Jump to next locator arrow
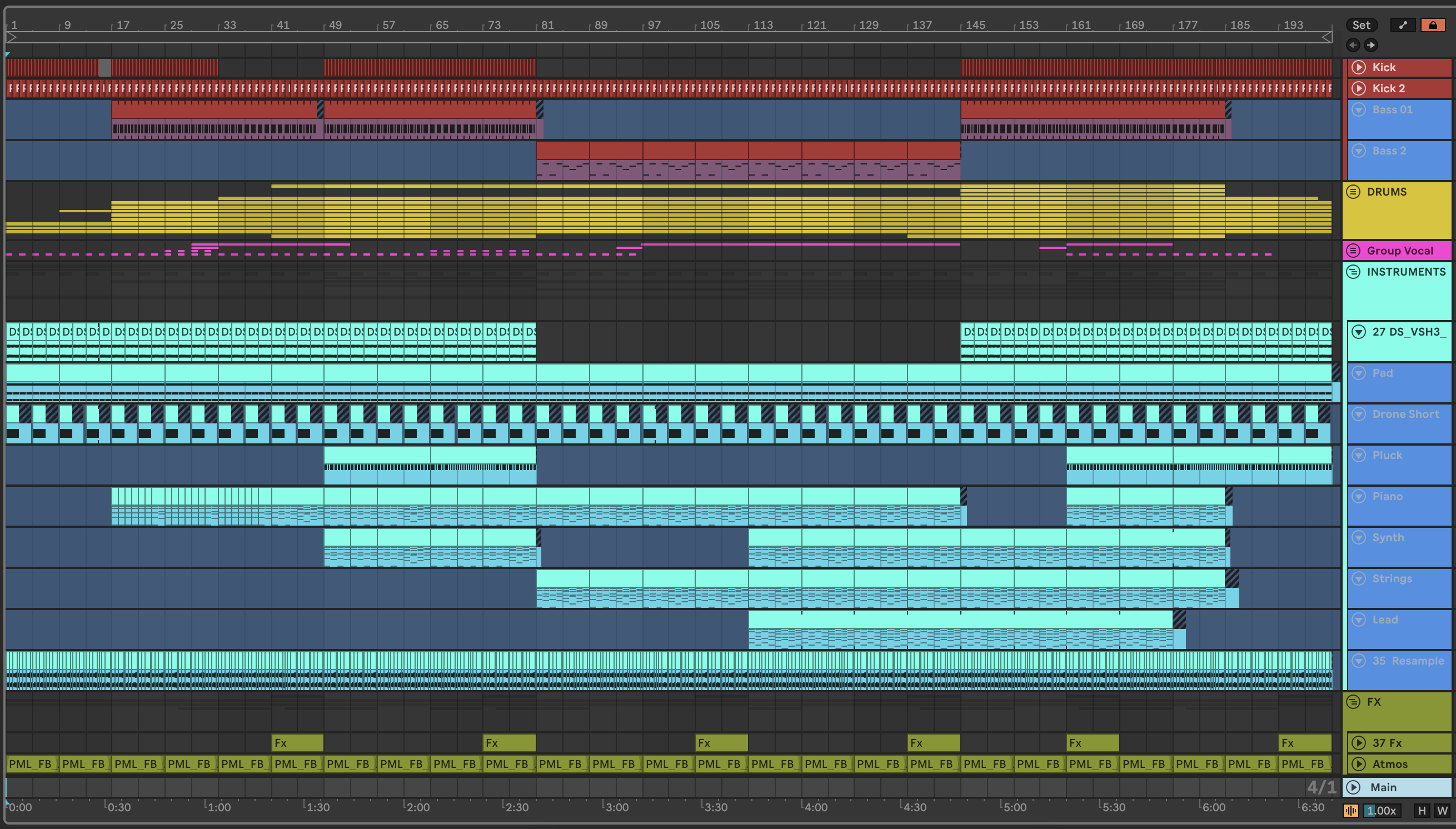 click(1371, 45)
